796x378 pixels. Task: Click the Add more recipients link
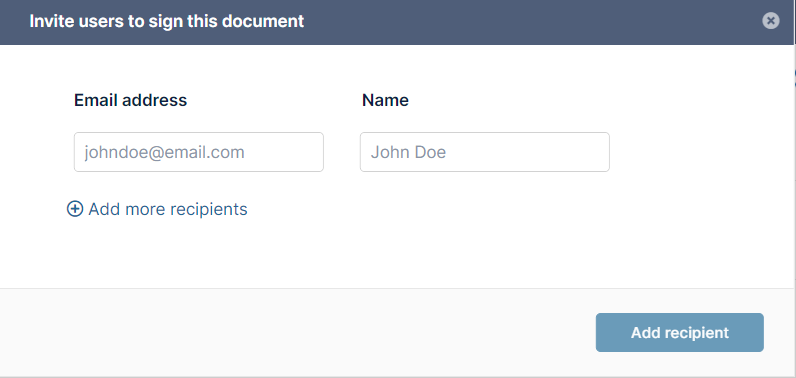[x=157, y=209]
